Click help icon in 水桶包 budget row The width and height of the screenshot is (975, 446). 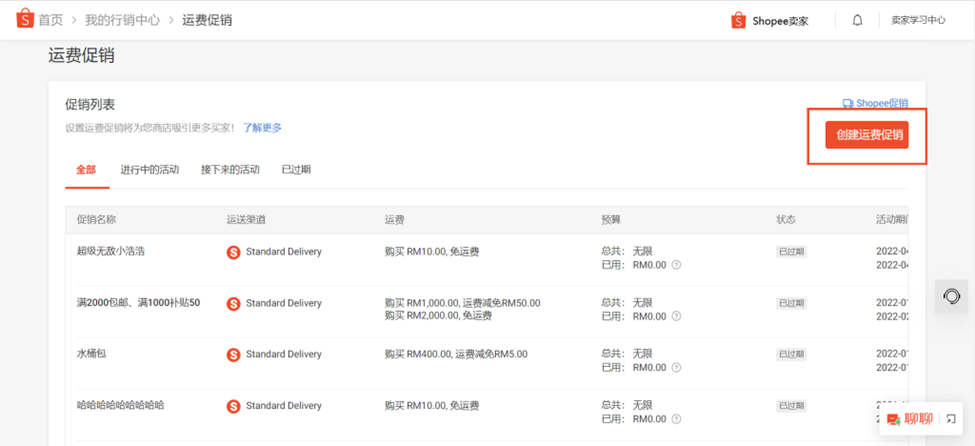point(677,368)
